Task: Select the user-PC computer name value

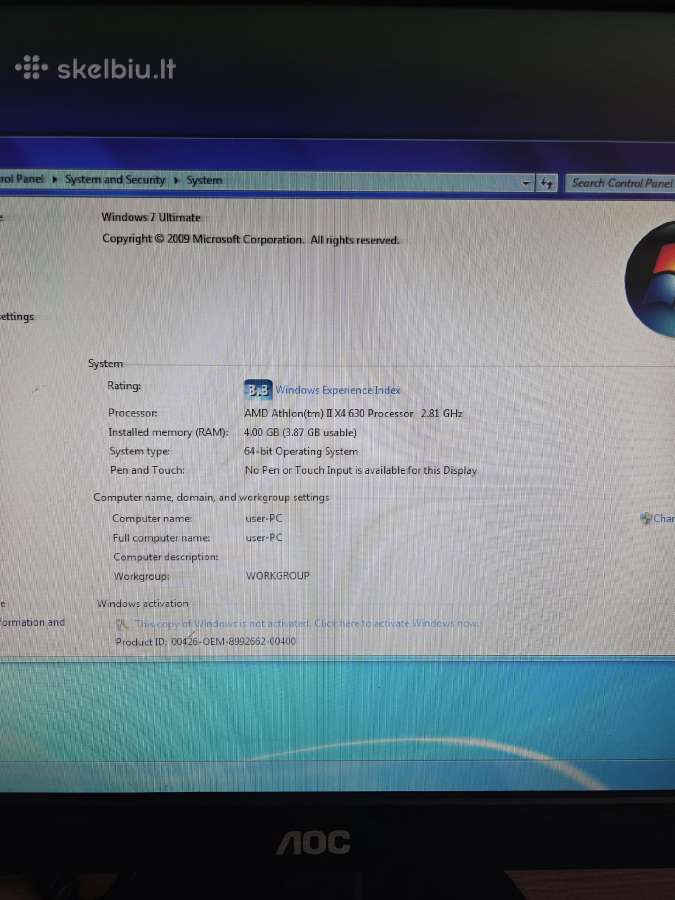Action: [264, 518]
